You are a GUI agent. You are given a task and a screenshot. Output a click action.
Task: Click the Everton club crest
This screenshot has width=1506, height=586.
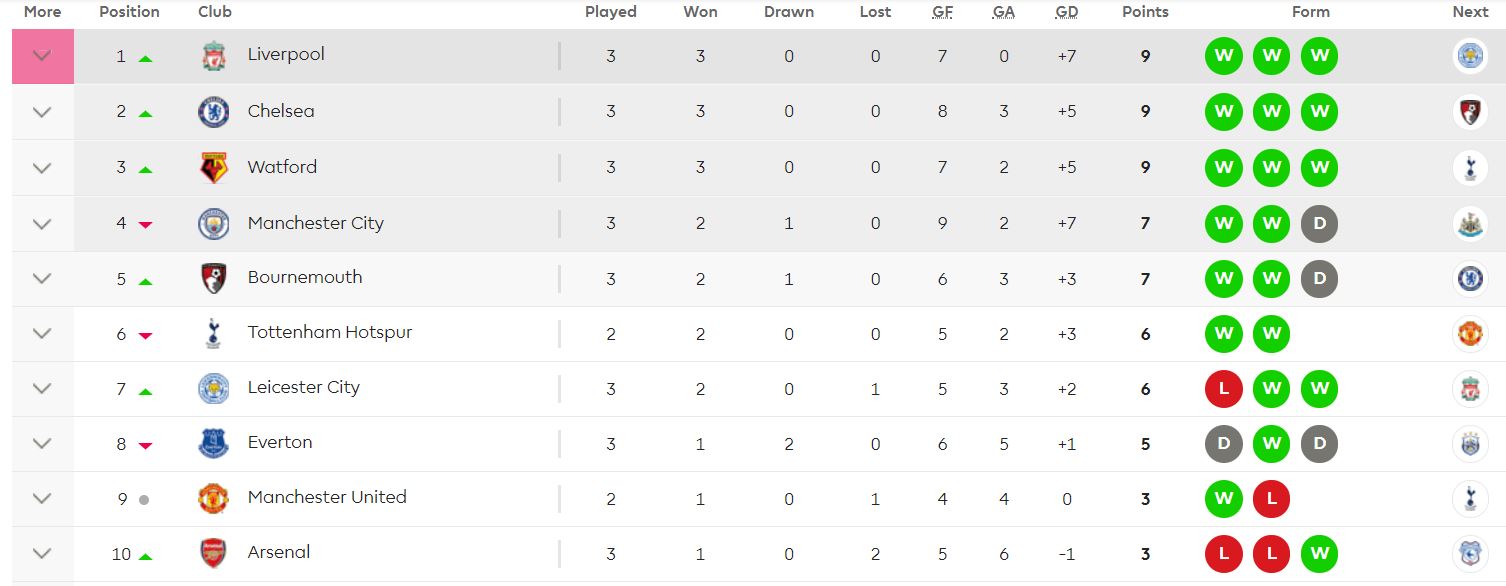[x=213, y=443]
